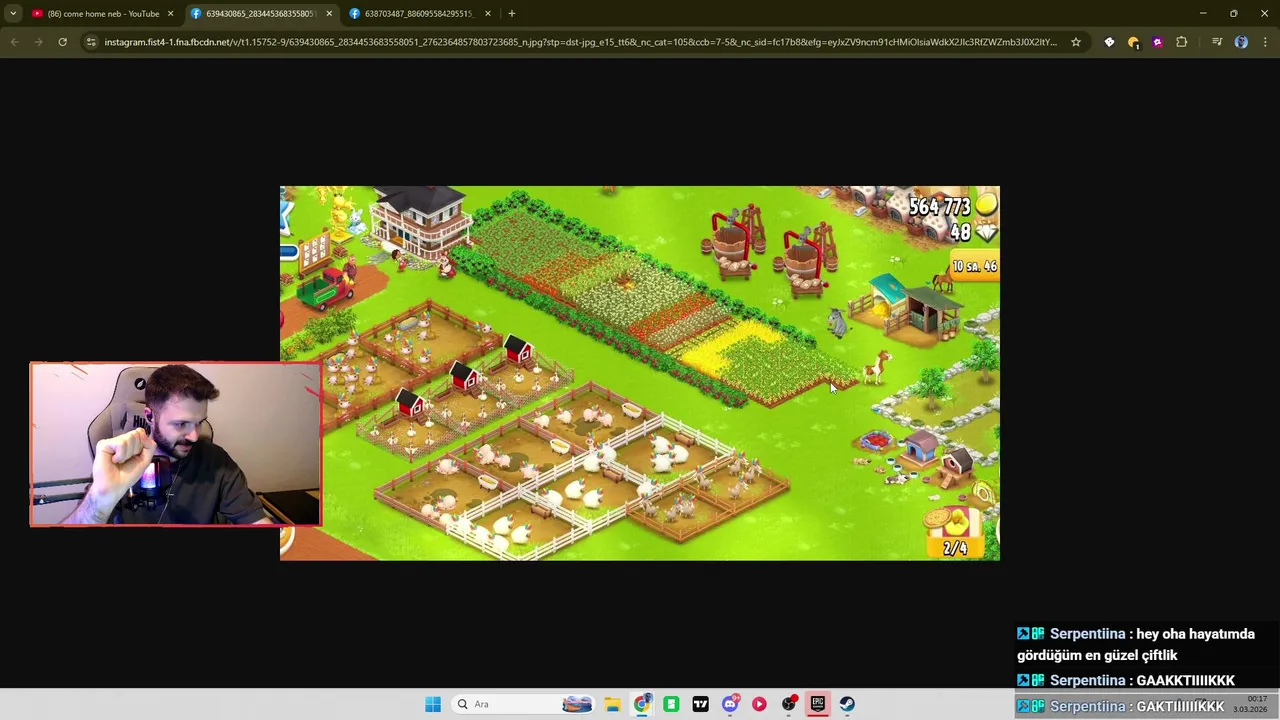Close the YouTube tab
This screenshot has height=720, width=1280.
170,13
